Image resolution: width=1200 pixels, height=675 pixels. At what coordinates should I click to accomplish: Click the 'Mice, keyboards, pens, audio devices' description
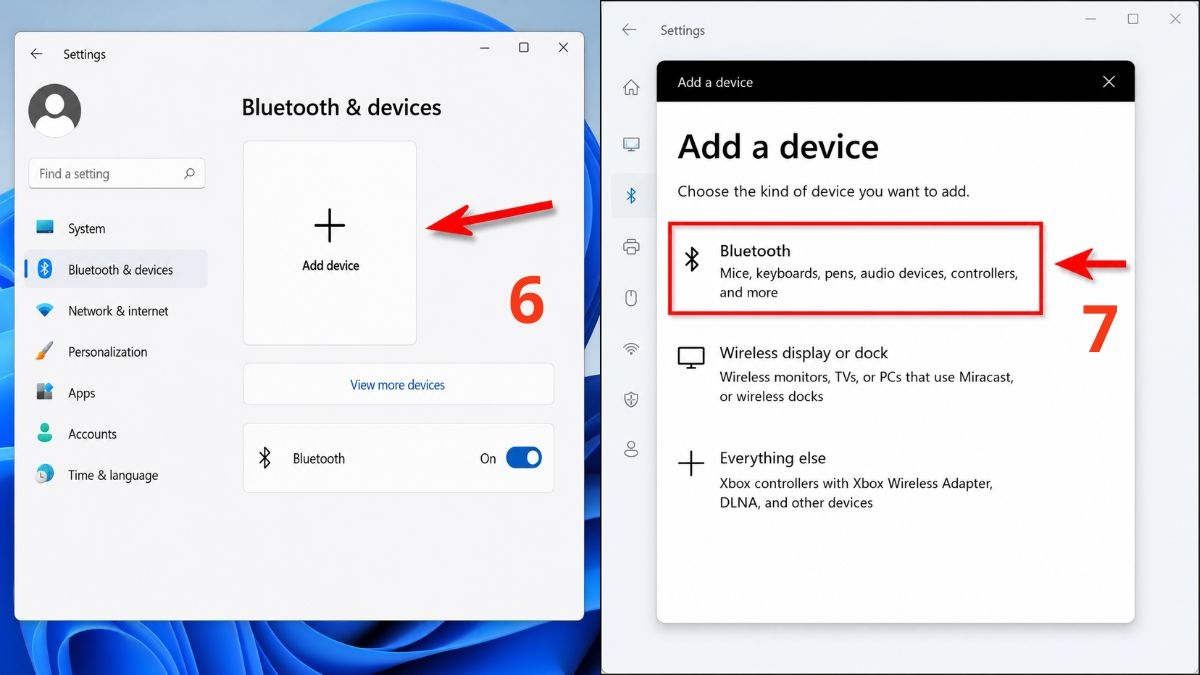868,282
